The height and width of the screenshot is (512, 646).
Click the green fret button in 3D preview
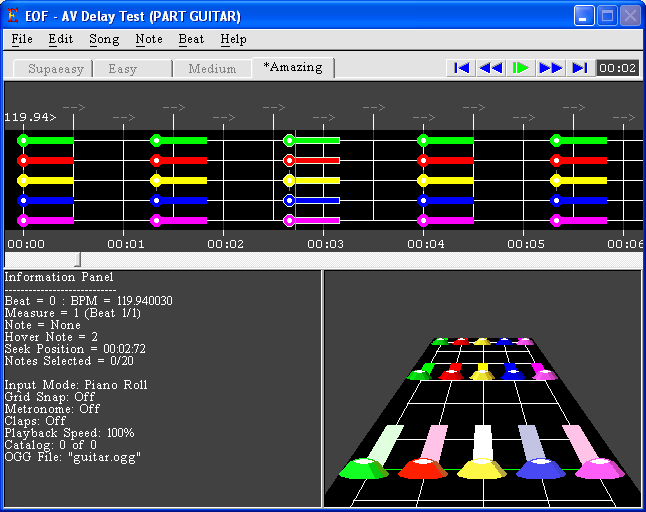tap(364, 467)
